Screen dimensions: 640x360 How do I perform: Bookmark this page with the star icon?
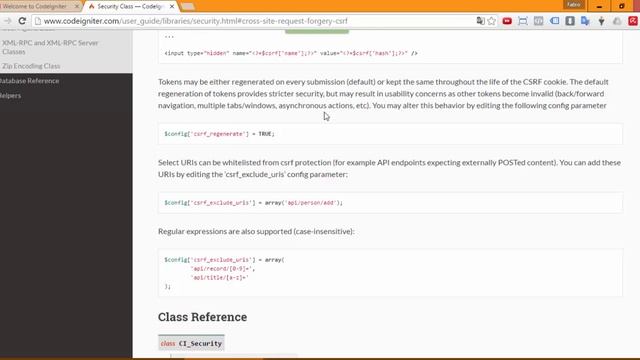point(491,21)
